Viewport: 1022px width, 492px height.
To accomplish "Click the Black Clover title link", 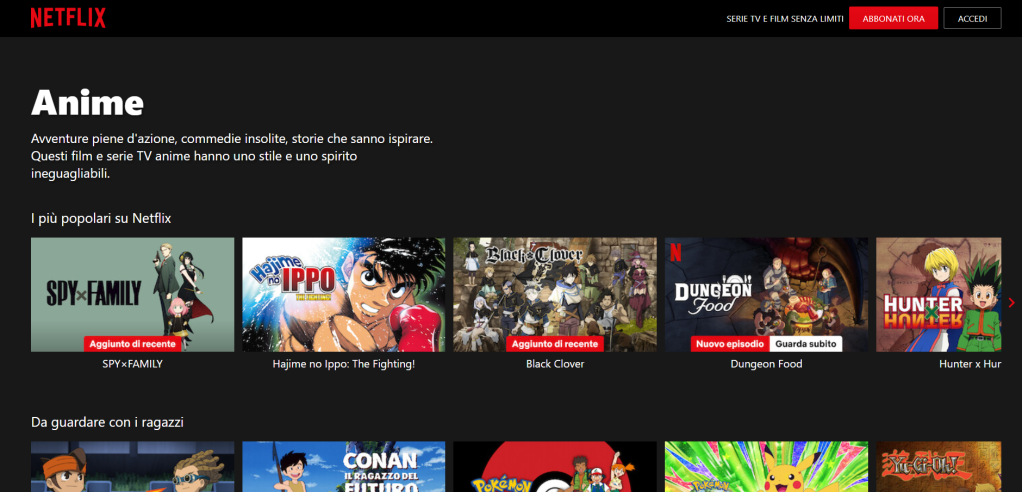I will tap(555, 365).
